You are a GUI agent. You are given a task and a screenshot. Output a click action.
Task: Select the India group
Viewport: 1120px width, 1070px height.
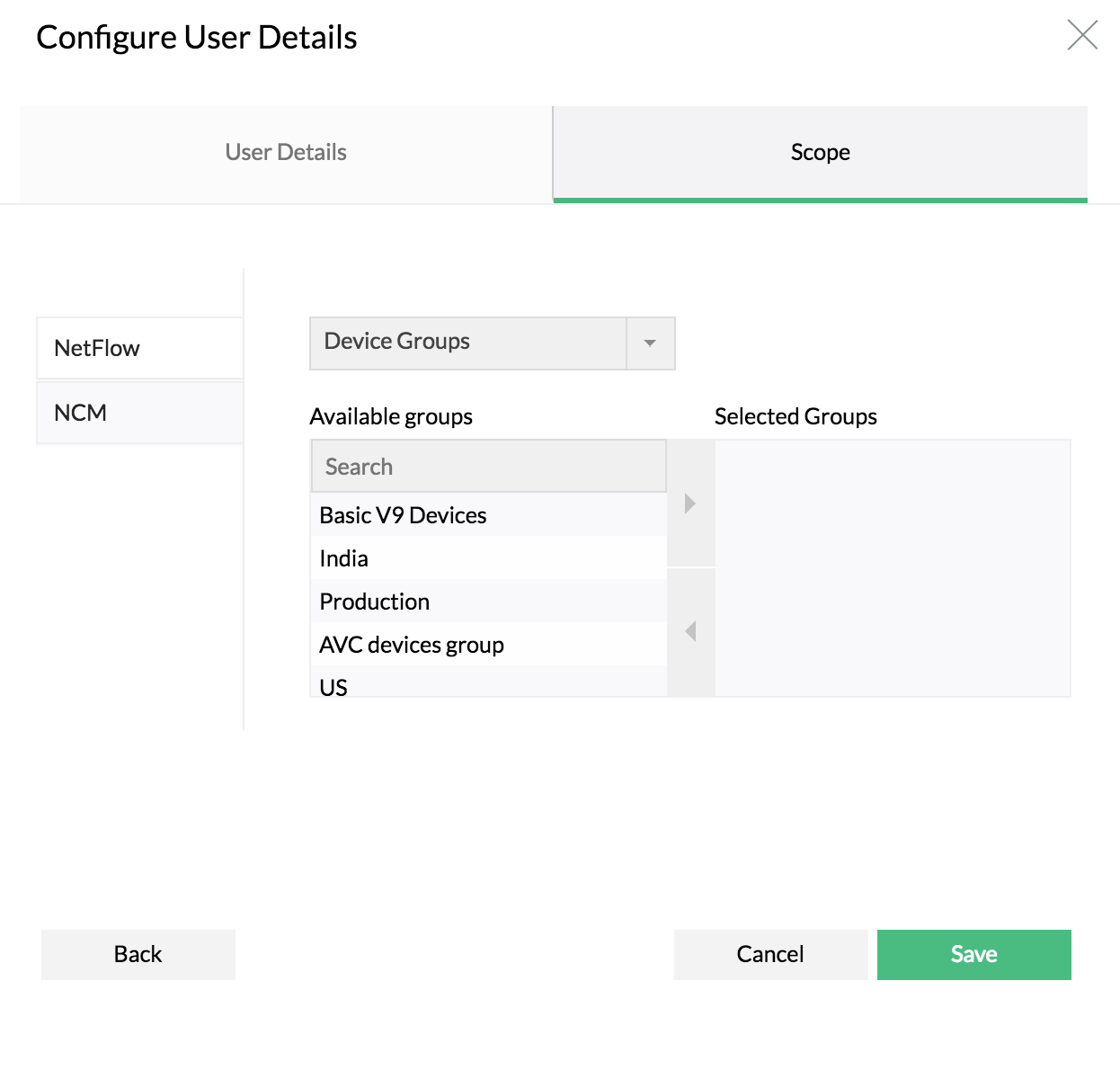[x=344, y=557]
